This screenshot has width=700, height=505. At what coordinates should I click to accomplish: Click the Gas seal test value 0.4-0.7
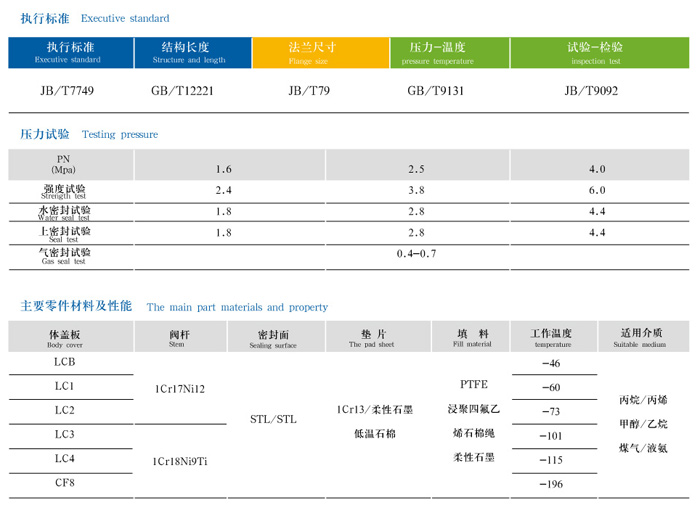tap(416, 255)
